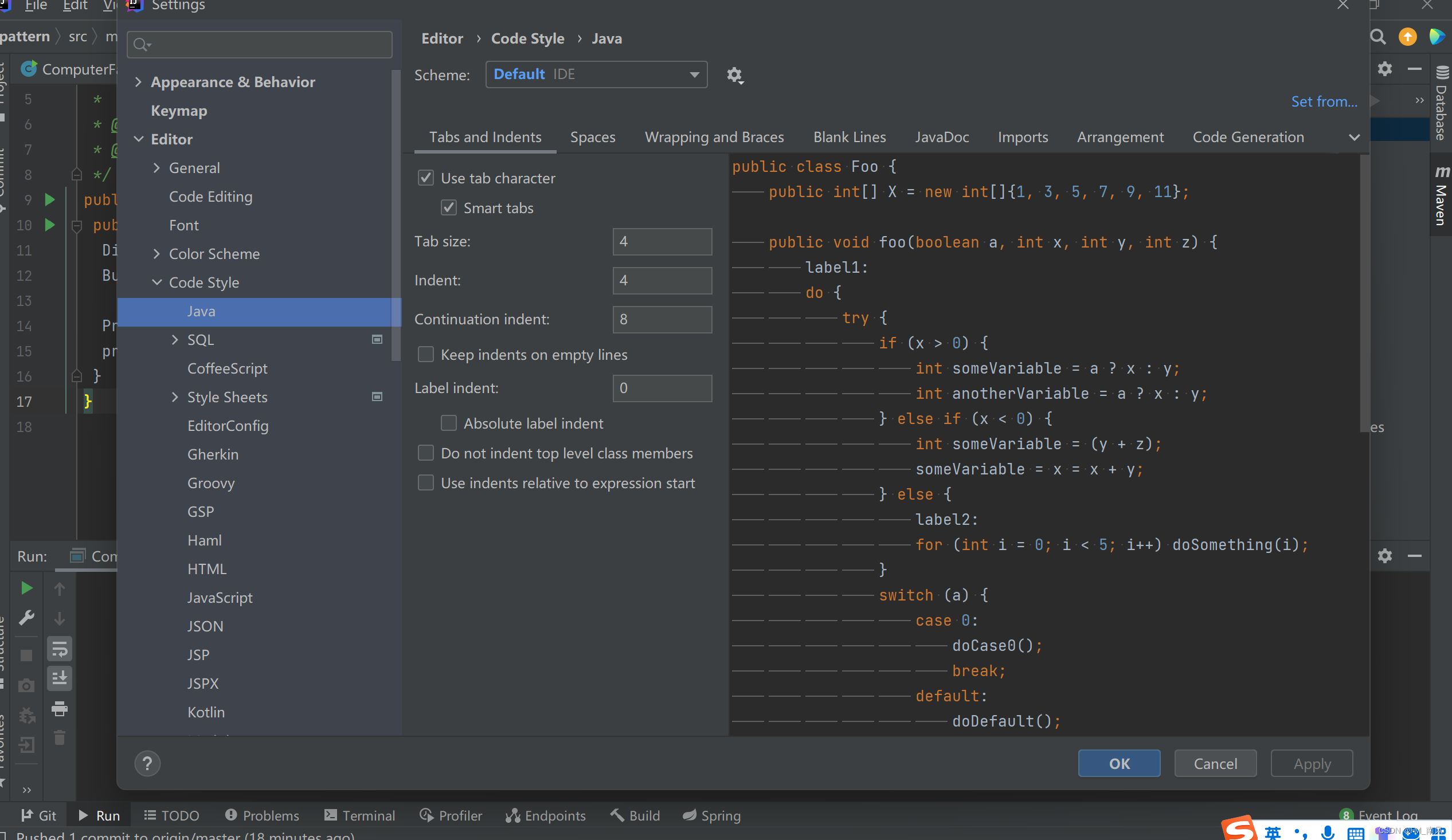Click the run gutter arrow on line 9
The image size is (1452, 840).
50,200
